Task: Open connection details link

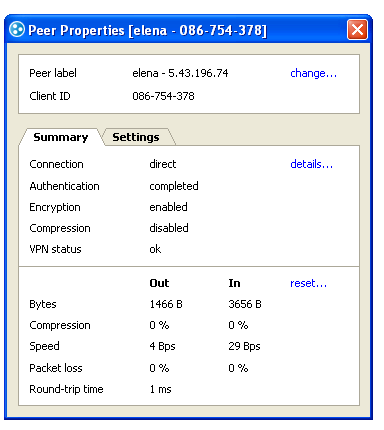Action: [x=311, y=164]
